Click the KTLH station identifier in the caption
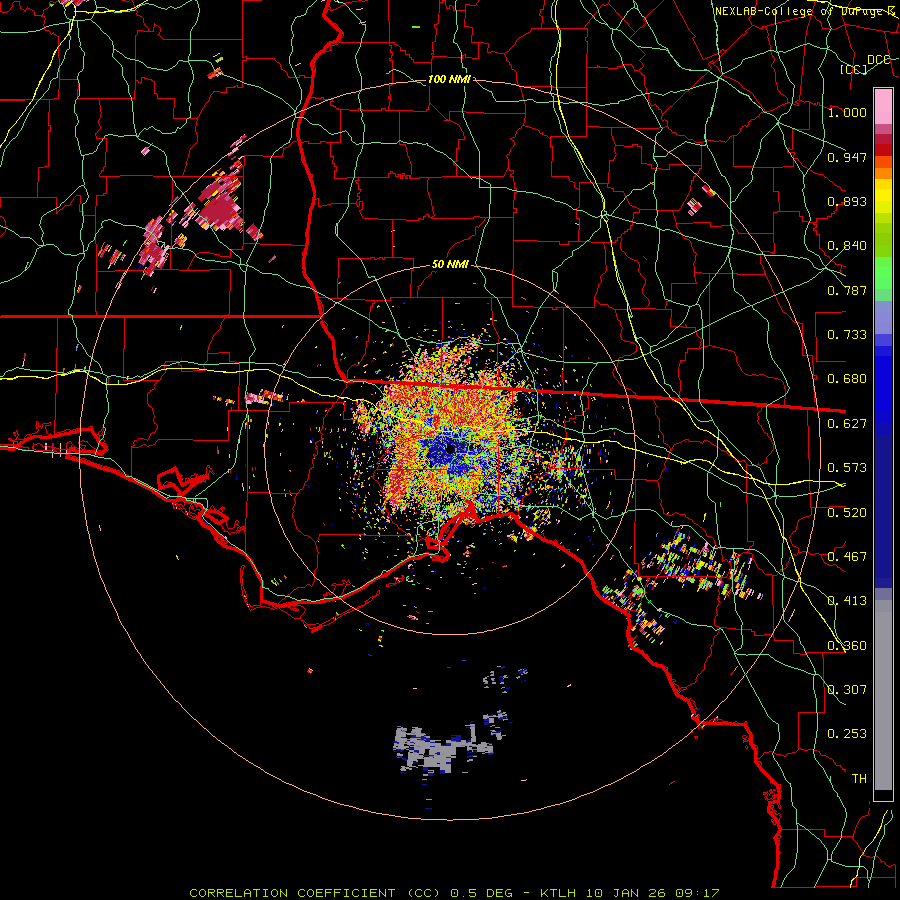 [557, 893]
